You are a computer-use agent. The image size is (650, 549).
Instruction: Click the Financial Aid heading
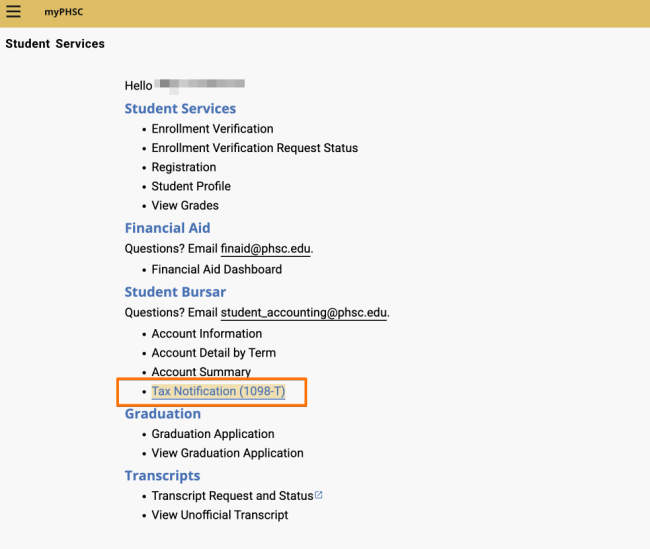(167, 228)
